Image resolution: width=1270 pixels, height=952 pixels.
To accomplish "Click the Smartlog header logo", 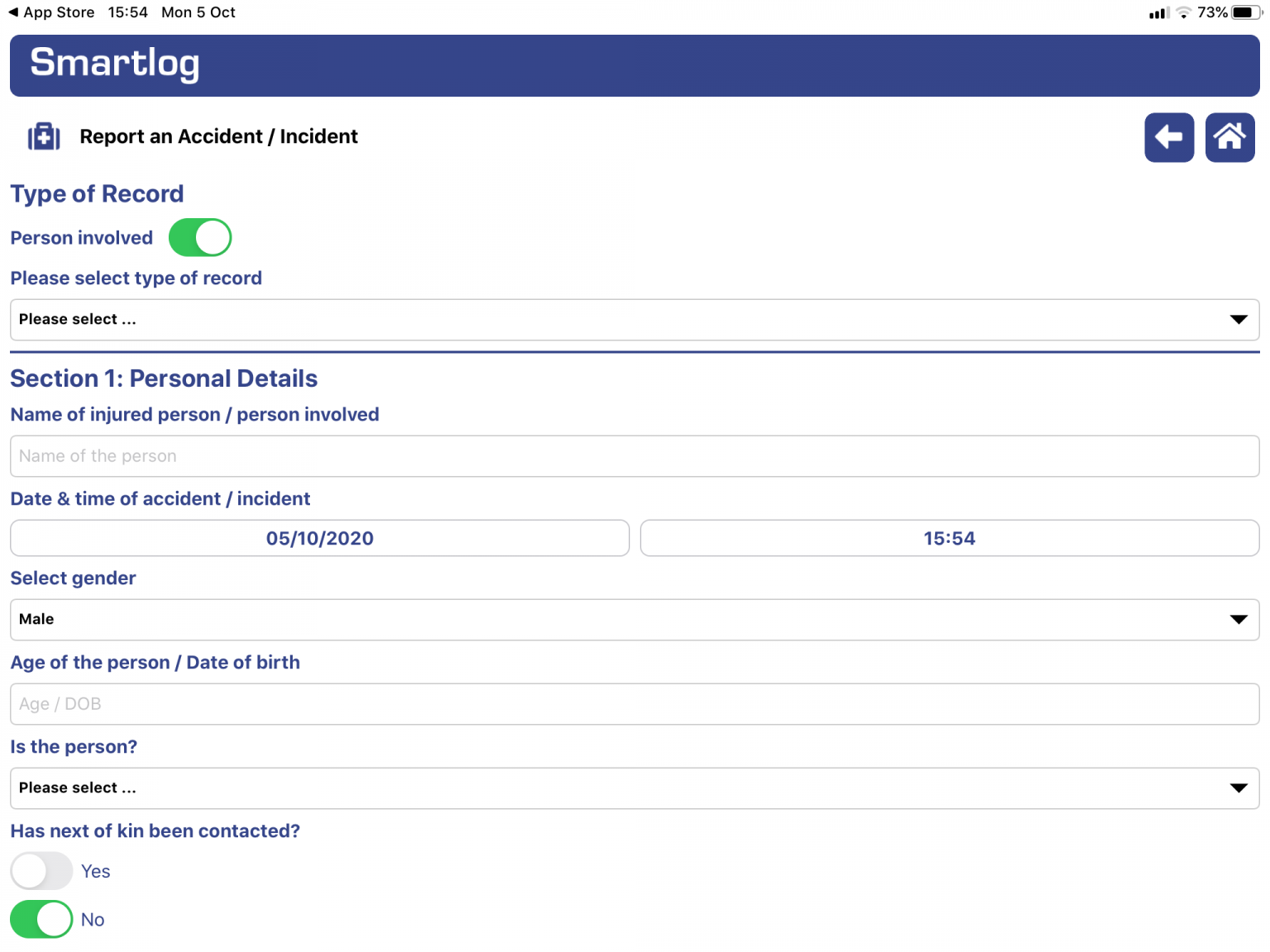I will tap(114, 64).
